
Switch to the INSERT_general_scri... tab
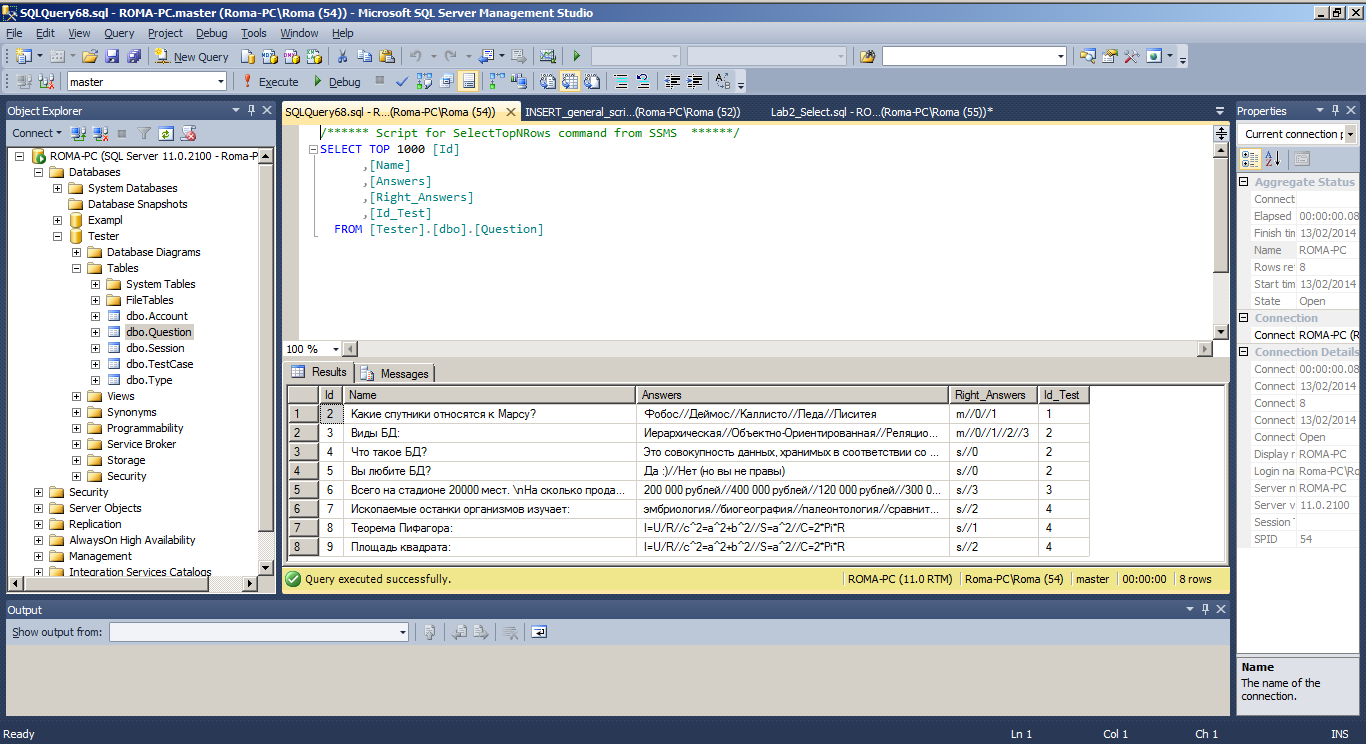click(632, 112)
